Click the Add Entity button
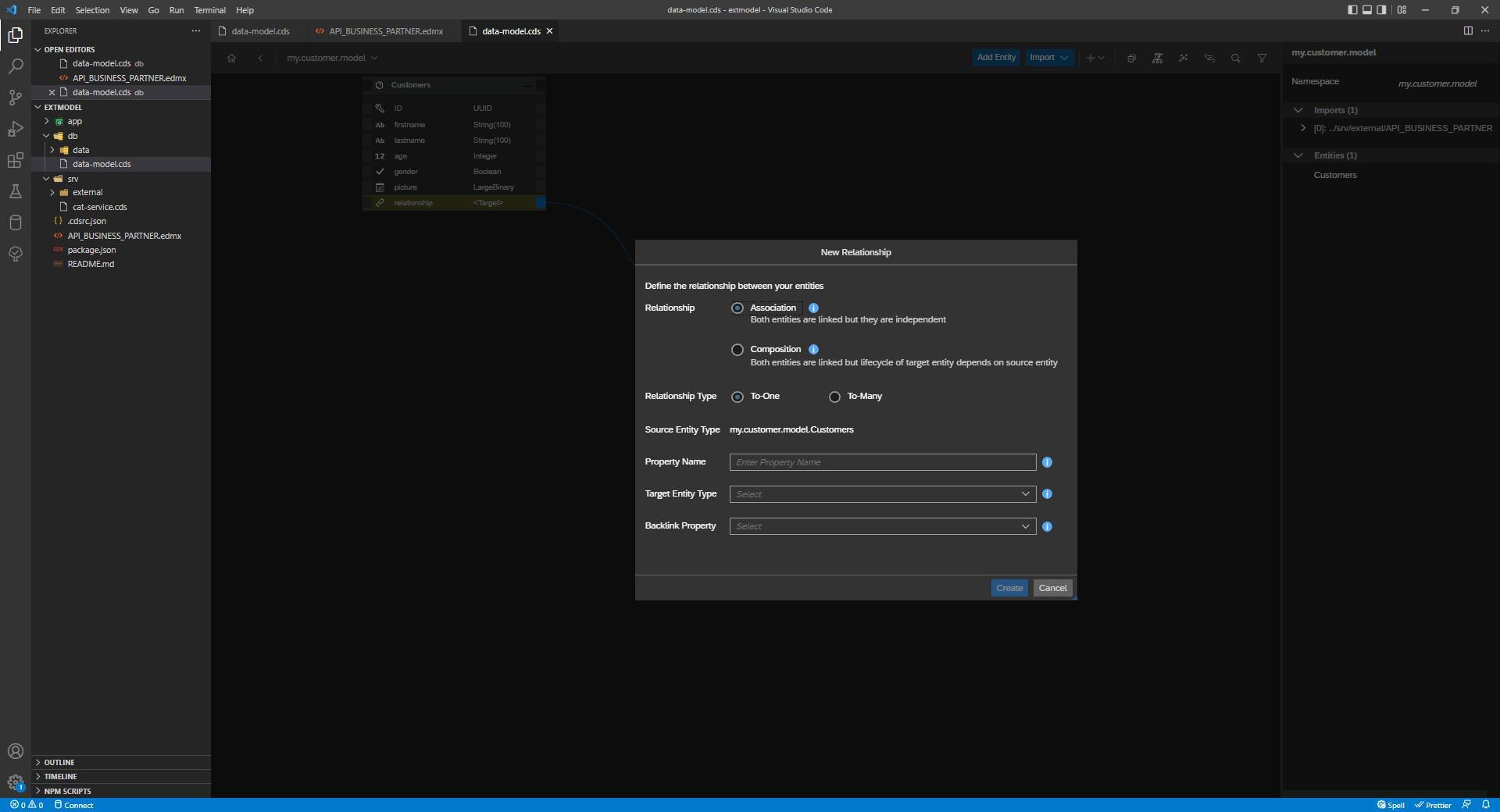Screen dimensions: 1500x812 [x=995, y=57]
